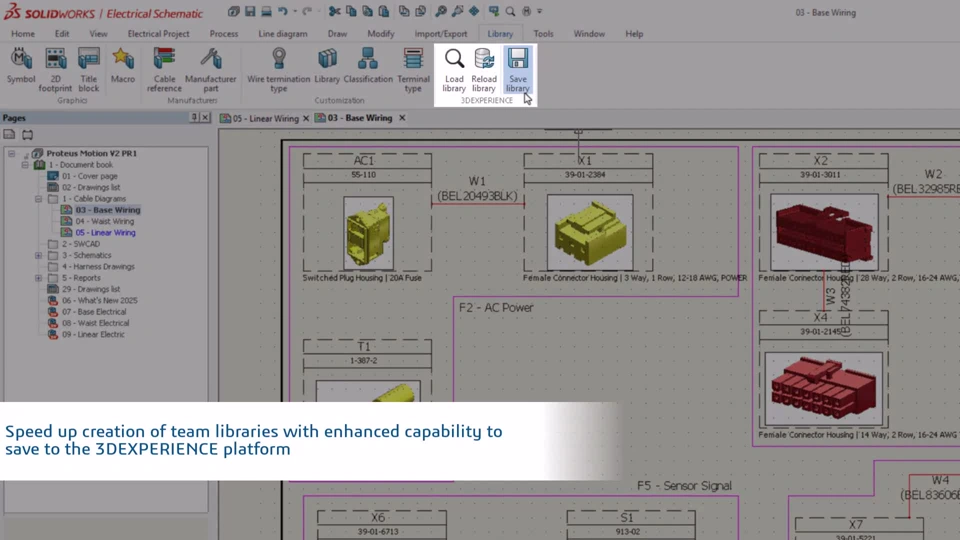Click the Save icon in quick access toolbar
Image resolution: width=960 pixels, height=540 pixels.
[250, 11]
